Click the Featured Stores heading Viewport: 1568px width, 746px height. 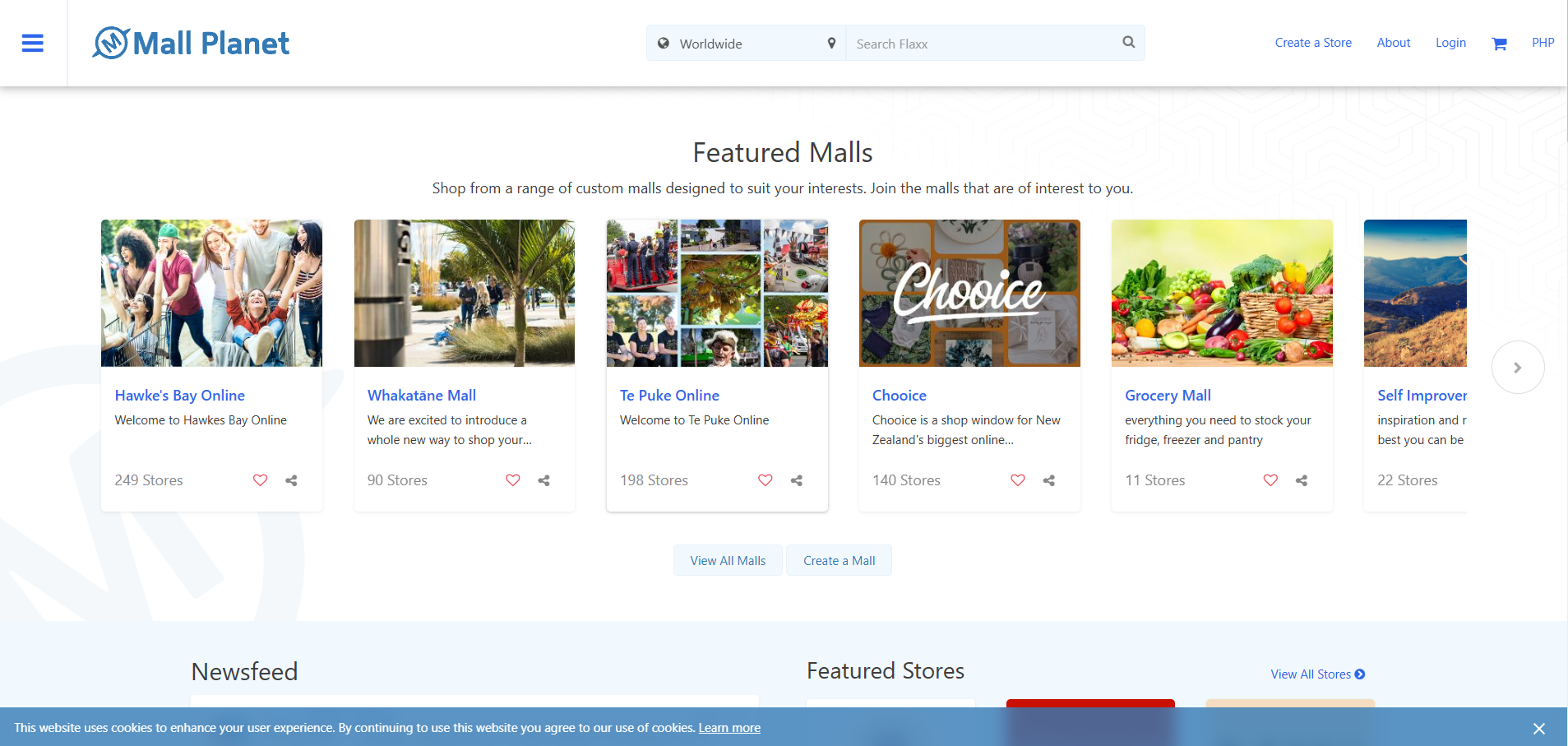[x=886, y=671]
